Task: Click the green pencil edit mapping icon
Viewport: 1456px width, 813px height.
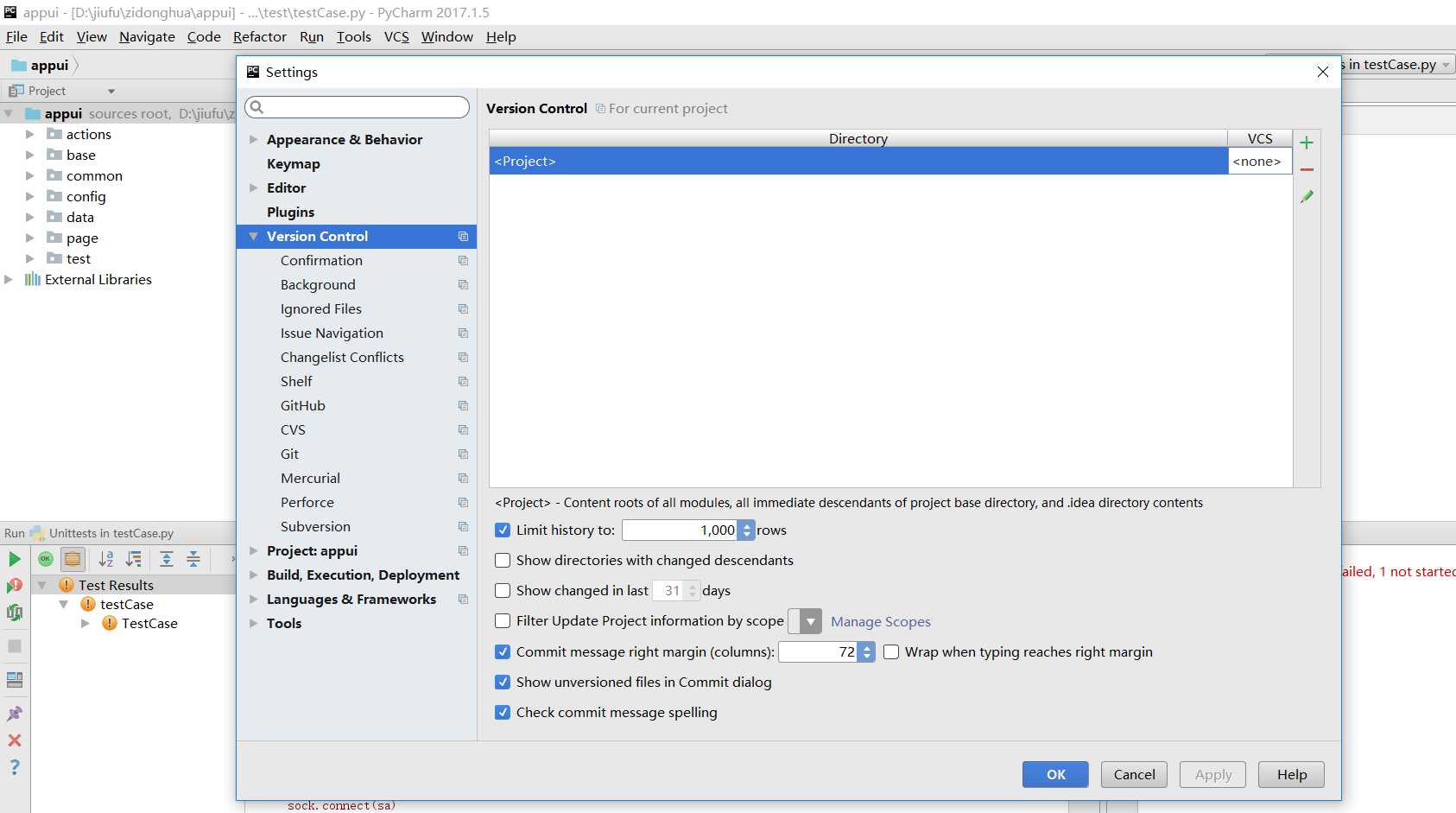Action: pos(1307,197)
